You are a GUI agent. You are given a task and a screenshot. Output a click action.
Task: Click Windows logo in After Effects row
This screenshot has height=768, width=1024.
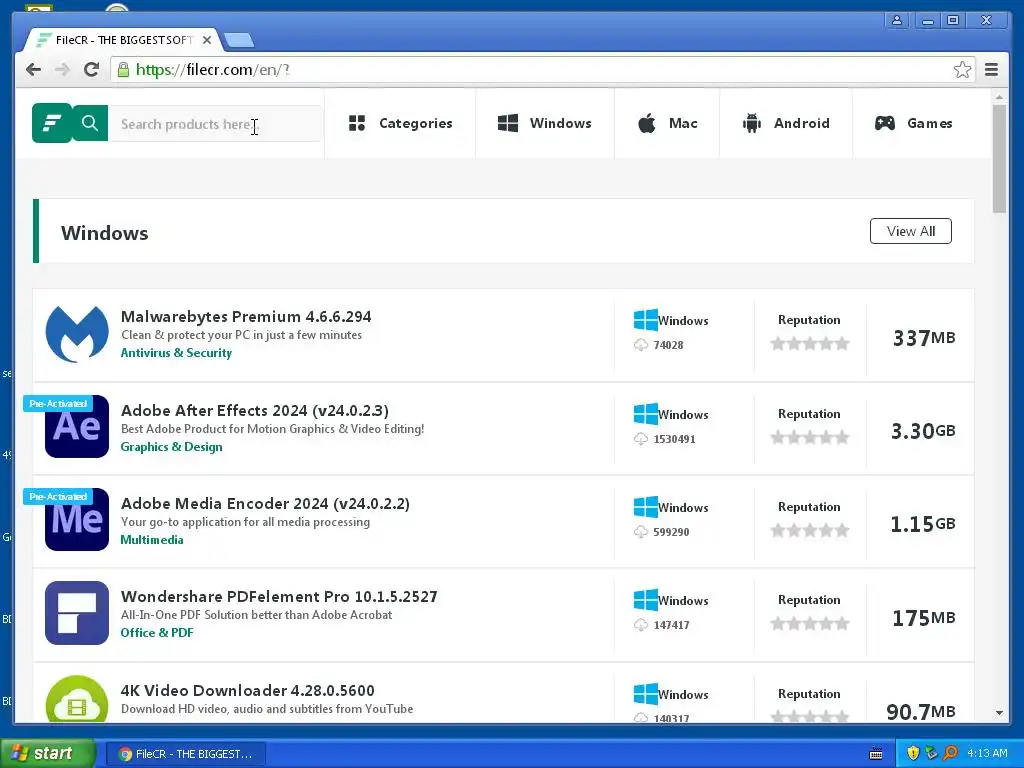(x=646, y=414)
